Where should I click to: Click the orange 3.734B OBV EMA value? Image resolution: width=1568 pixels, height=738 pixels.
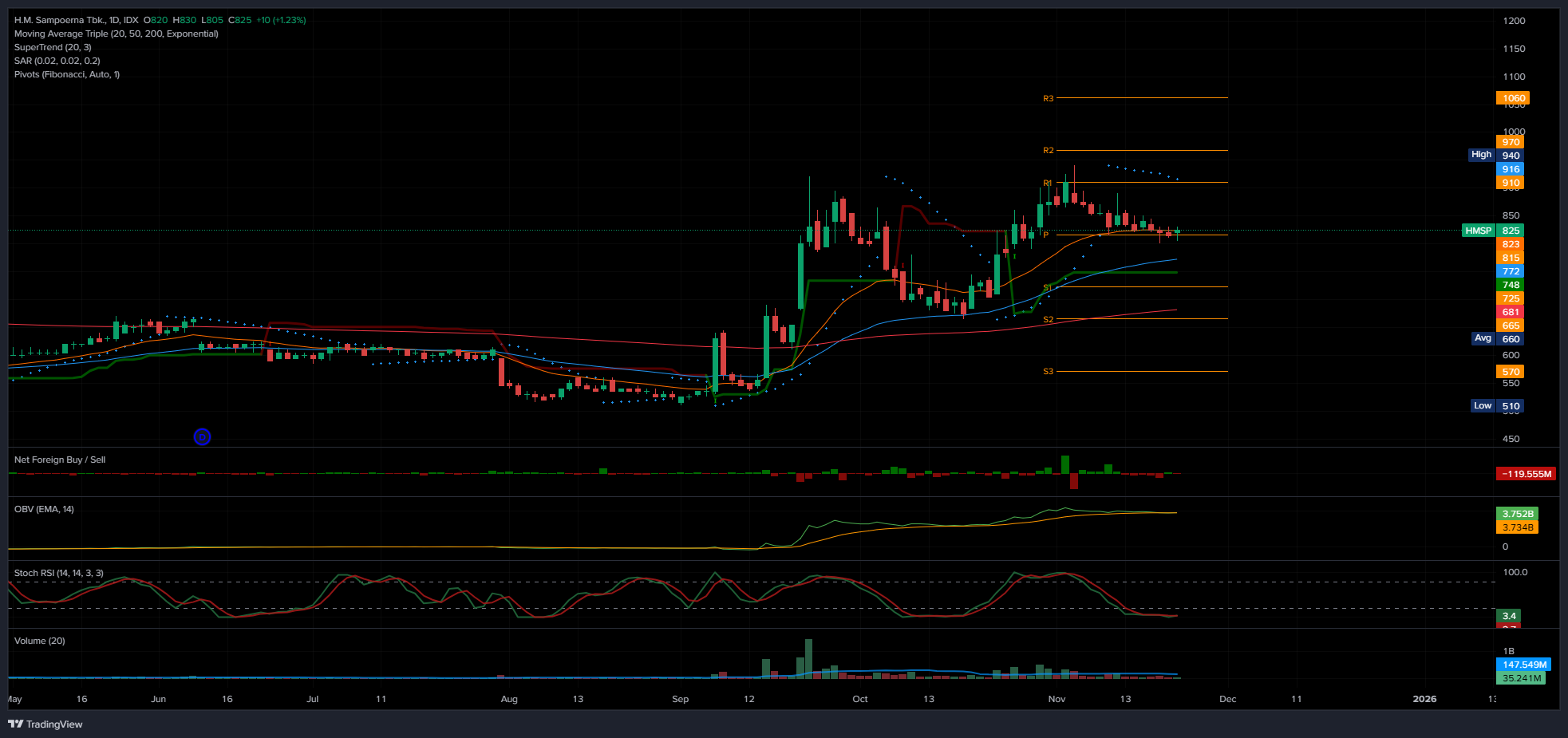[1517, 527]
